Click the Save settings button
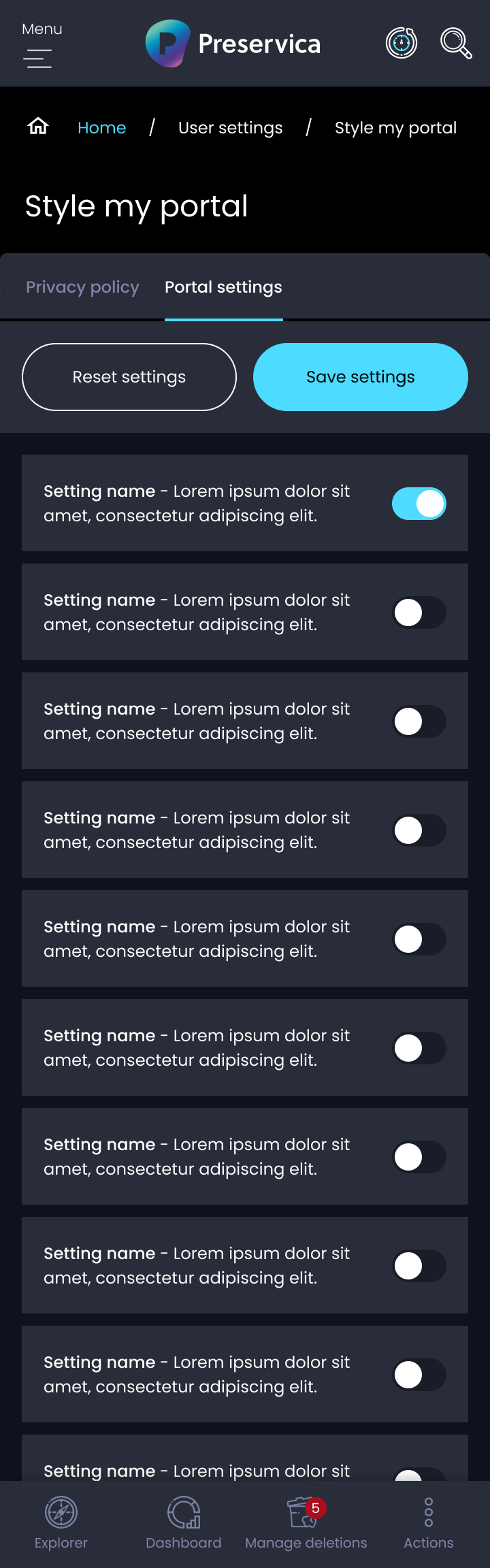The image size is (490, 1568). click(x=361, y=377)
